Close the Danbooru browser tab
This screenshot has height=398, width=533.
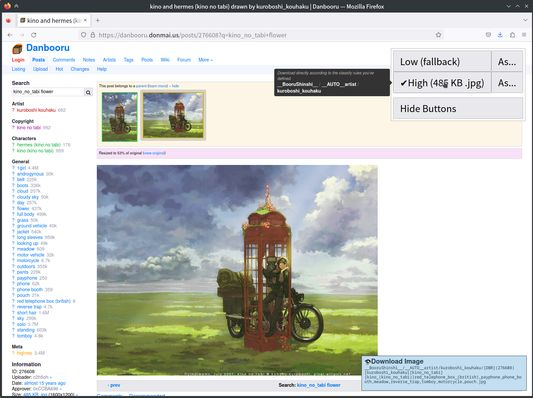[x=85, y=20]
